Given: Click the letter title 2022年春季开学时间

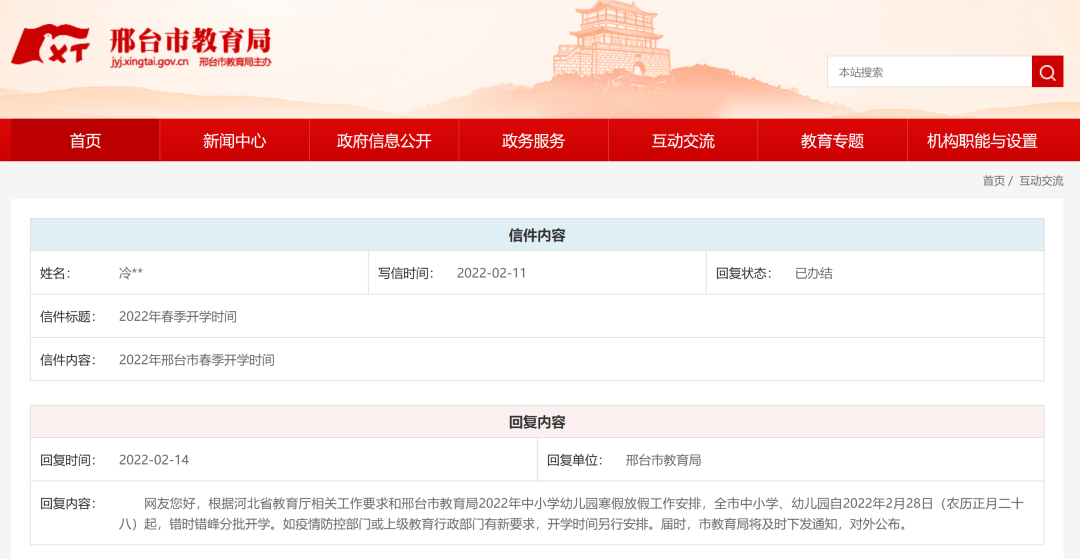Looking at the screenshot, I should click(178, 316).
